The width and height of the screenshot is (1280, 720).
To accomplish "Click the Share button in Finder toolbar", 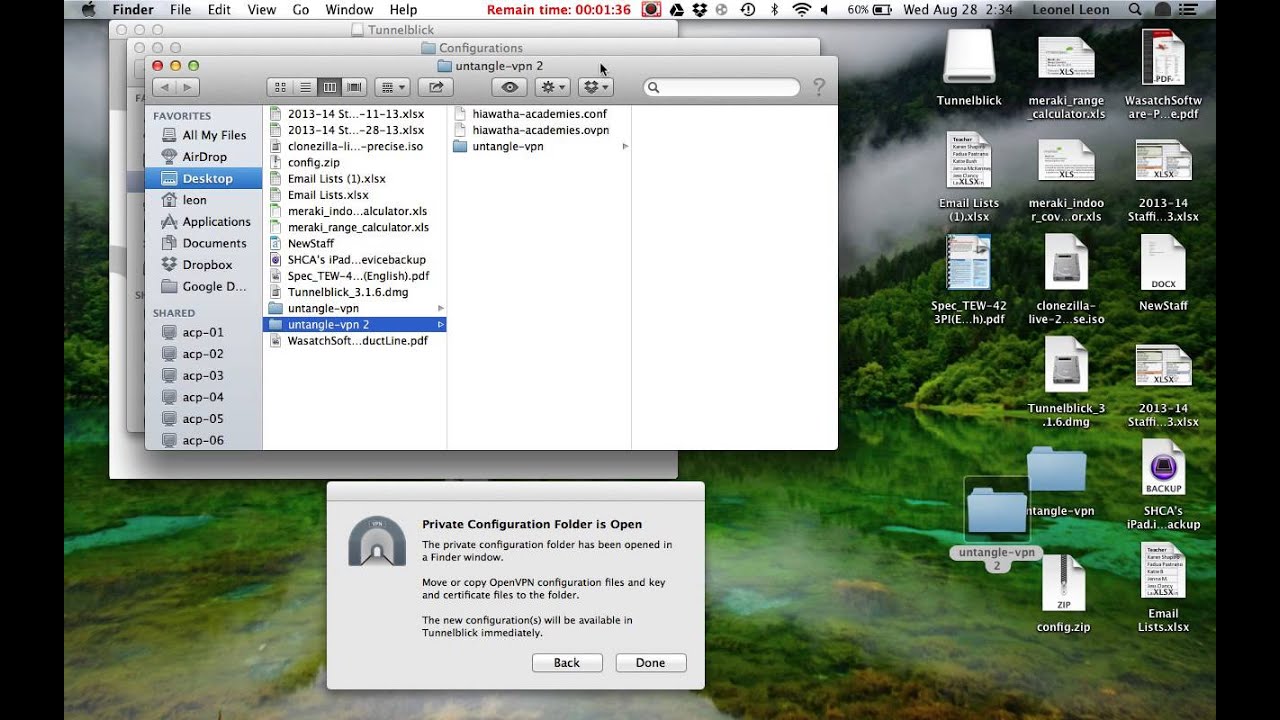I will (436, 88).
